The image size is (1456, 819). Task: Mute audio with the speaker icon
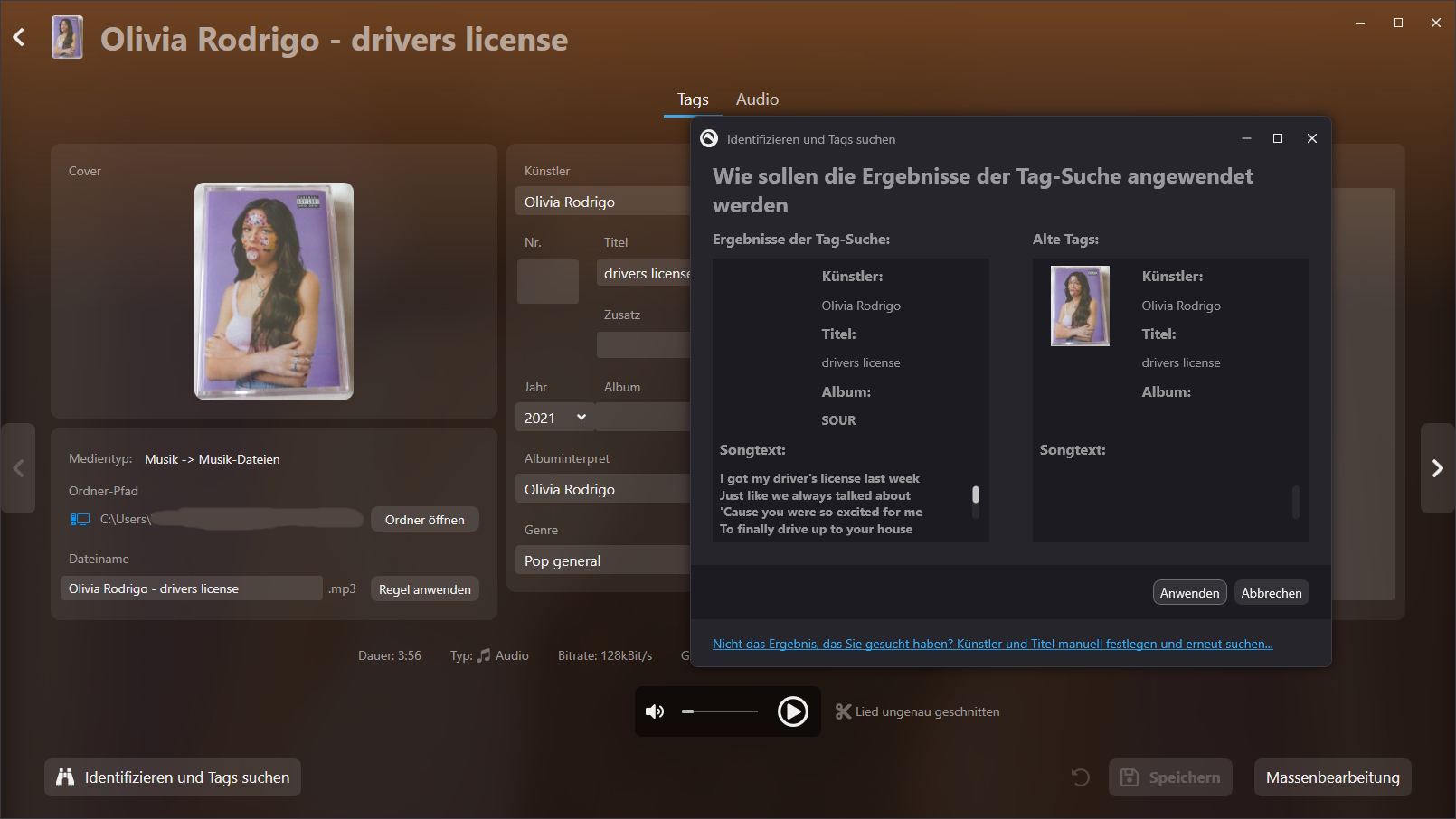pos(655,711)
